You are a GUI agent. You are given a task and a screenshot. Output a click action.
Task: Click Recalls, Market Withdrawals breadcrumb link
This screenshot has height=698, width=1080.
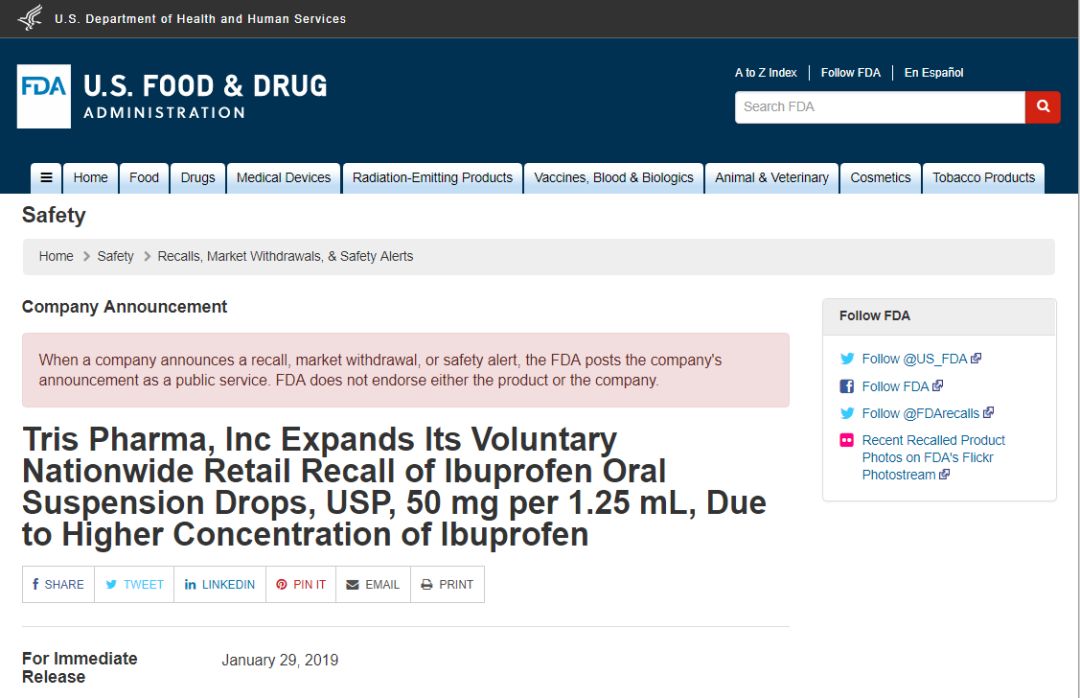tap(285, 256)
